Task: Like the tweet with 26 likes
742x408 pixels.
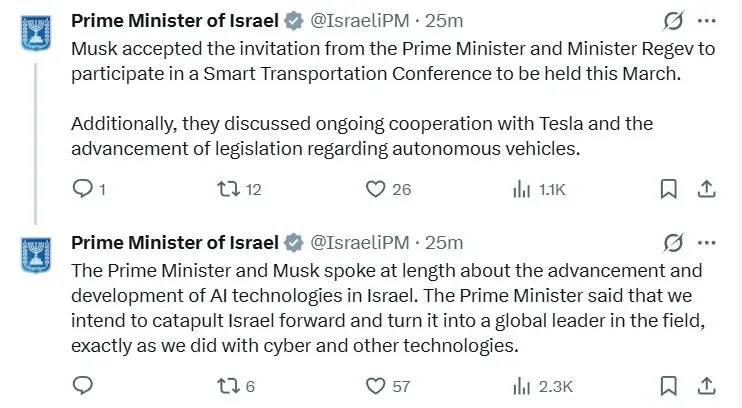Action: pos(376,188)
